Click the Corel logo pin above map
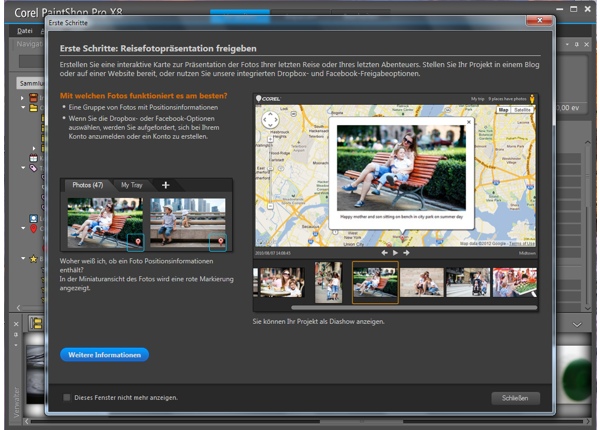Viewport: 600px width, 430px height. 259,99
